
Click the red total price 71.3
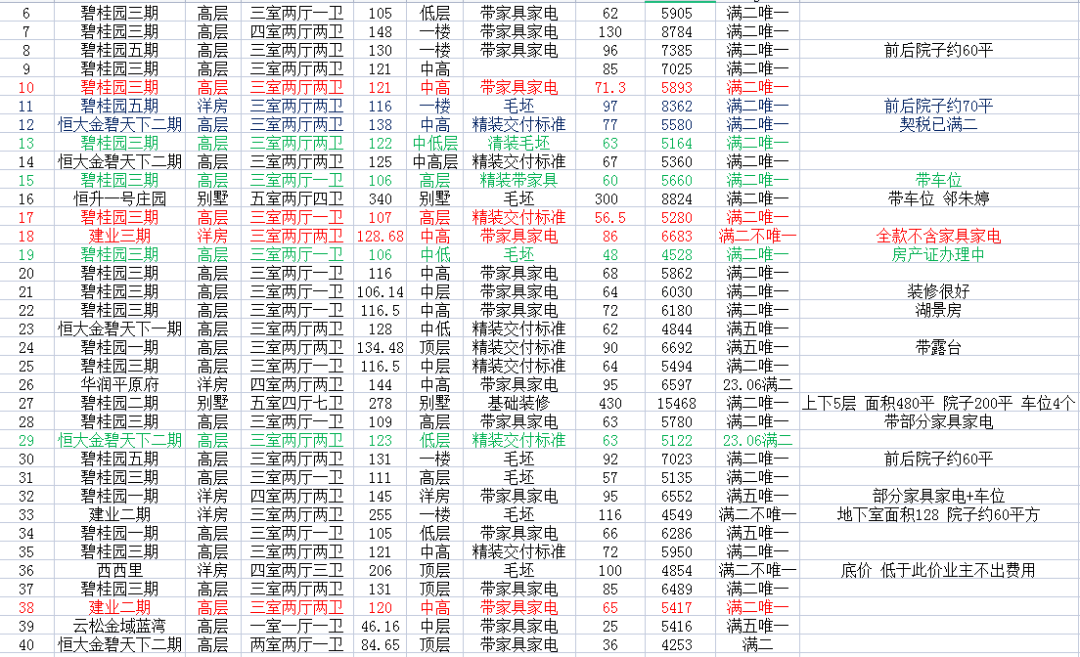pyautogui.click(x=610, y=87)
